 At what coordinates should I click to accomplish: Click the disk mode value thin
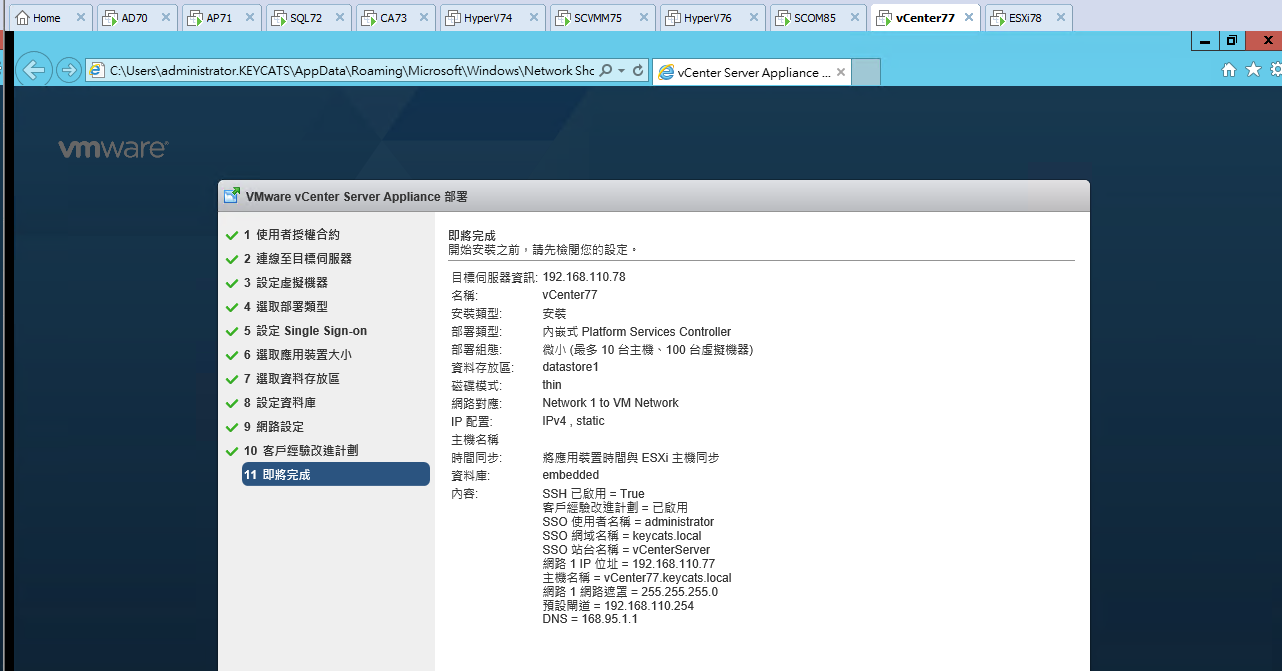(x=552, y=385)
